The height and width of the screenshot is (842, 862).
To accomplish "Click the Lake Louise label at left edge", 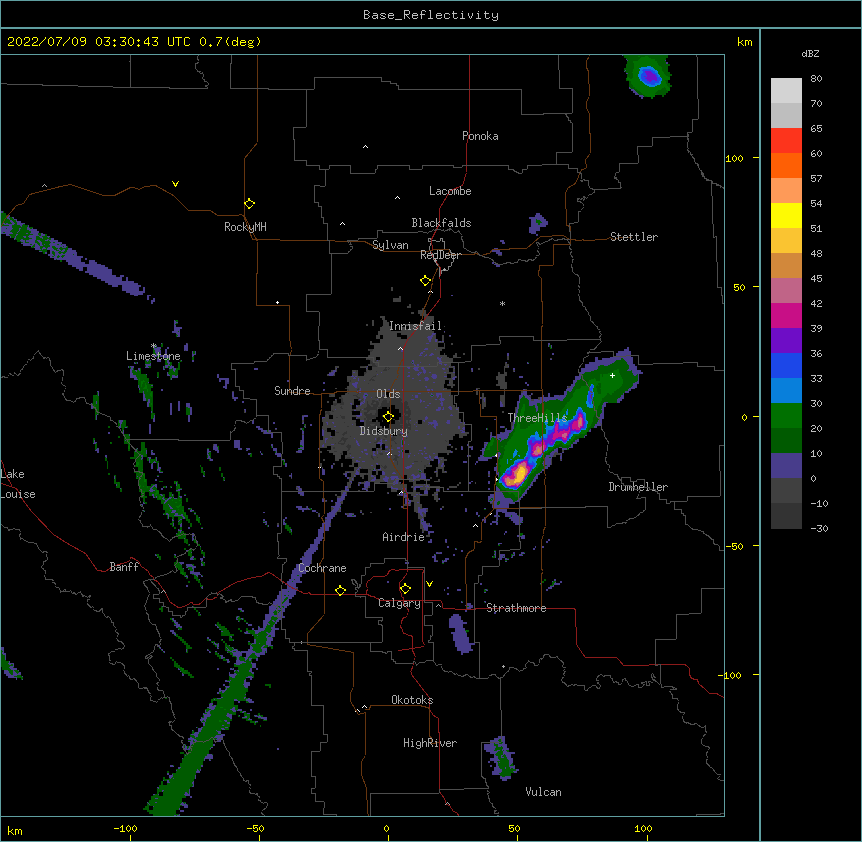I will pos(18,484).
